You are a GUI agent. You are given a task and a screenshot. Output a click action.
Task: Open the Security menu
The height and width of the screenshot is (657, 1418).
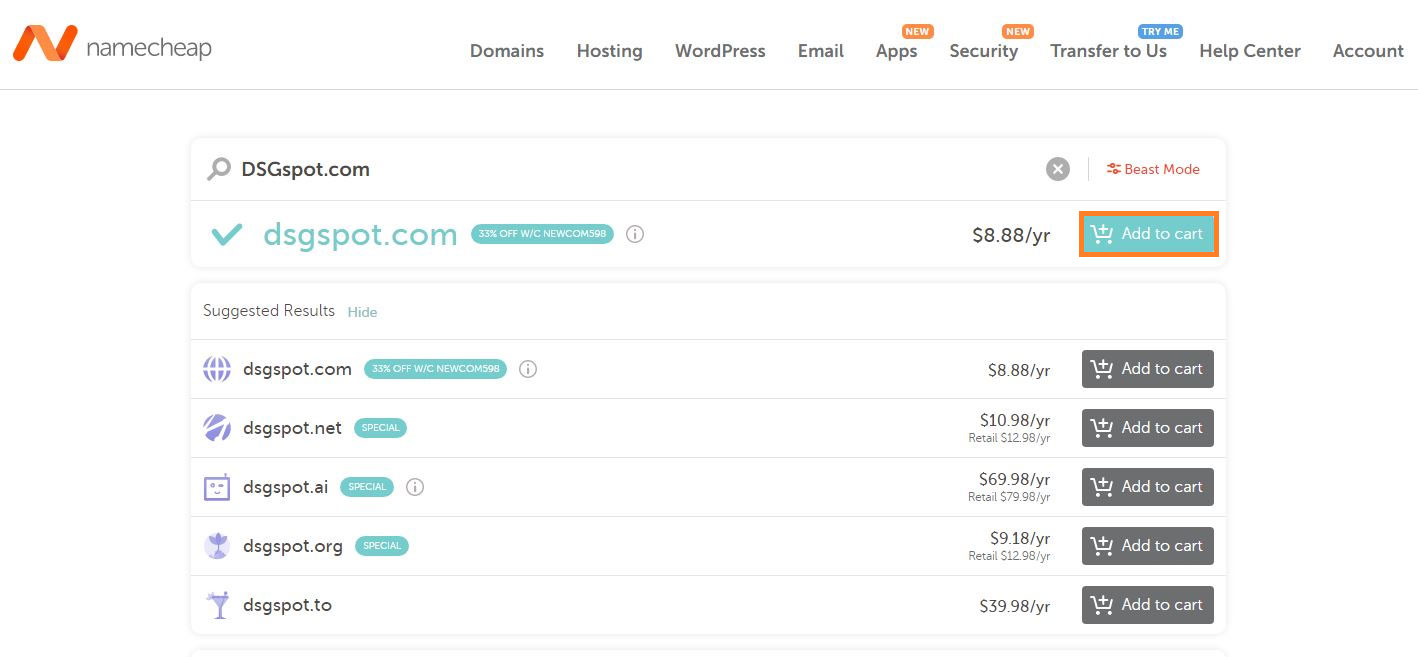(x=984, y=51)
